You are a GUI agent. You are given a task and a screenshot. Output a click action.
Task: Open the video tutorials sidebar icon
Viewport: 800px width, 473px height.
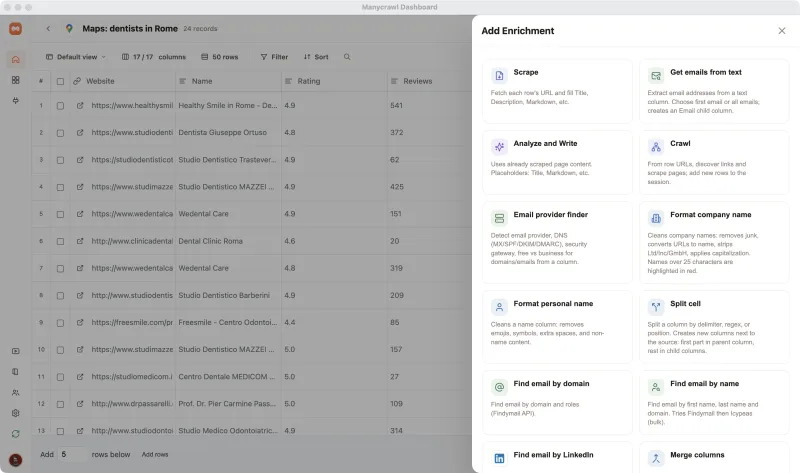15,351
